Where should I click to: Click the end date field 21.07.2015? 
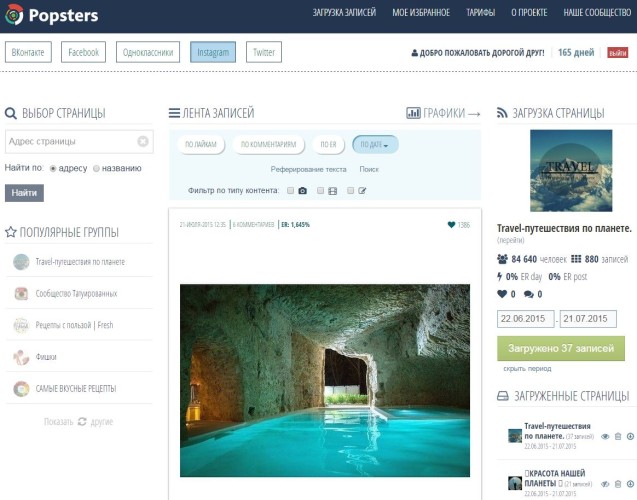pos(588,319)
